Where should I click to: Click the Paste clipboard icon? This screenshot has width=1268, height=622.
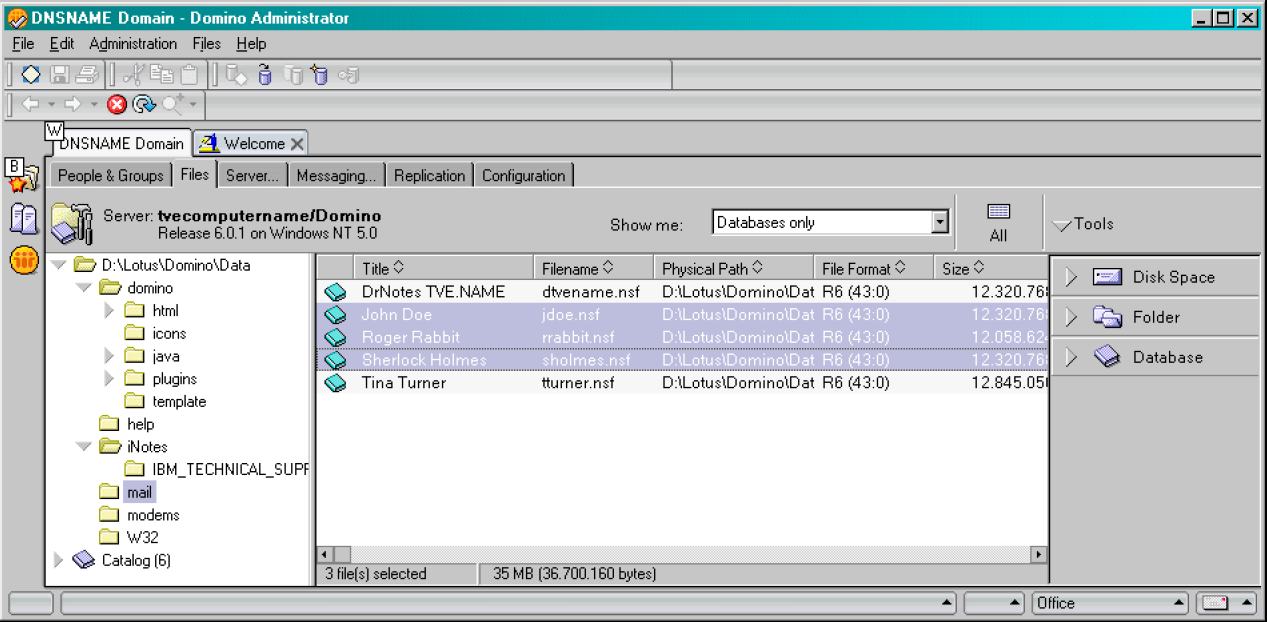(x=188, y=74)
